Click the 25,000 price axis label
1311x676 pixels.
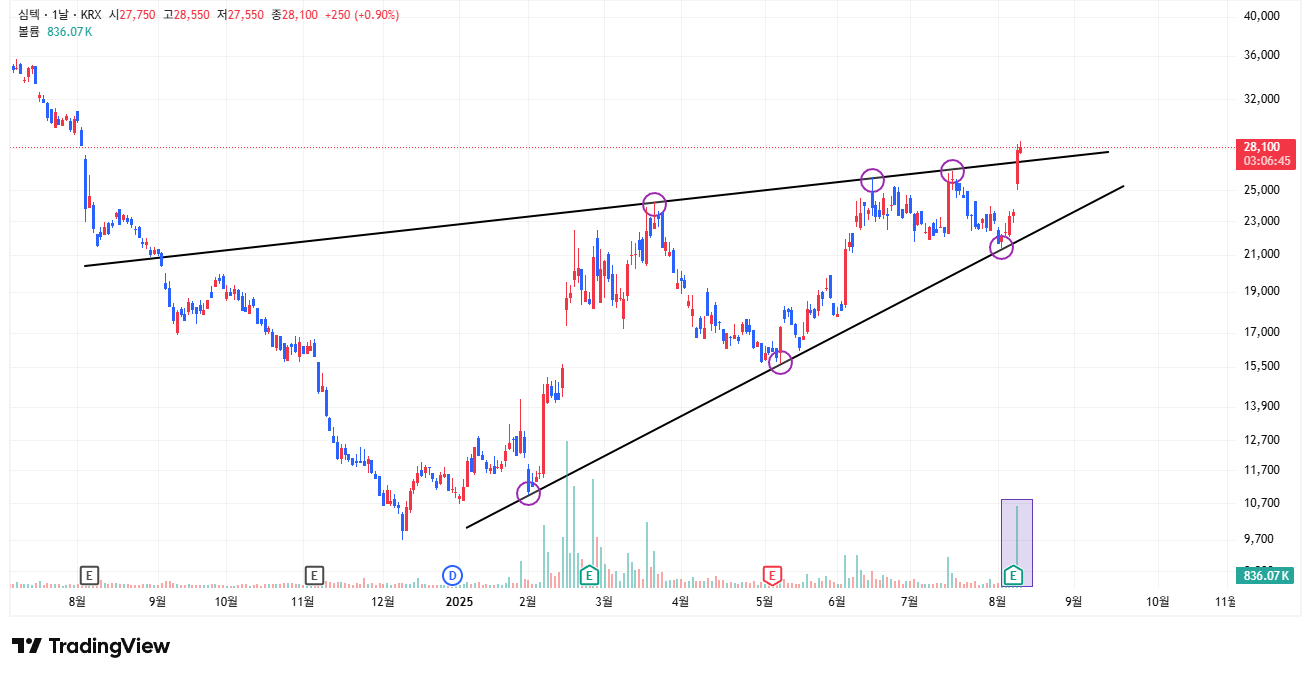click(1262, 190)
